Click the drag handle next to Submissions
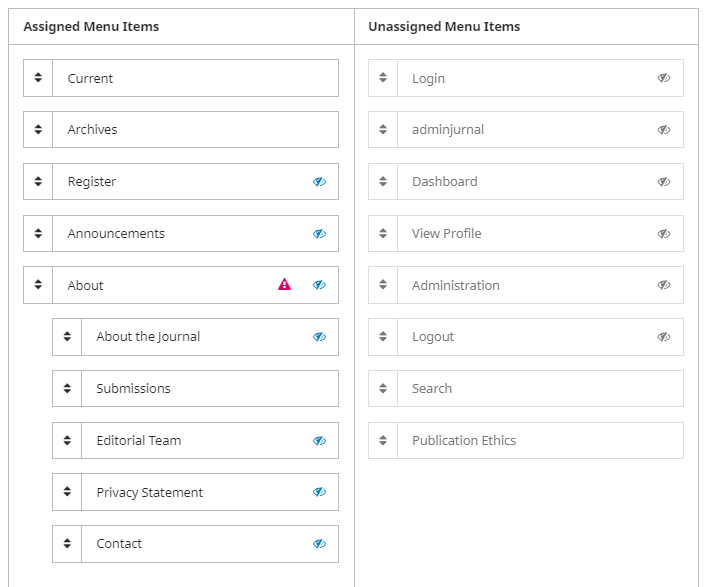 click(67, 389)
